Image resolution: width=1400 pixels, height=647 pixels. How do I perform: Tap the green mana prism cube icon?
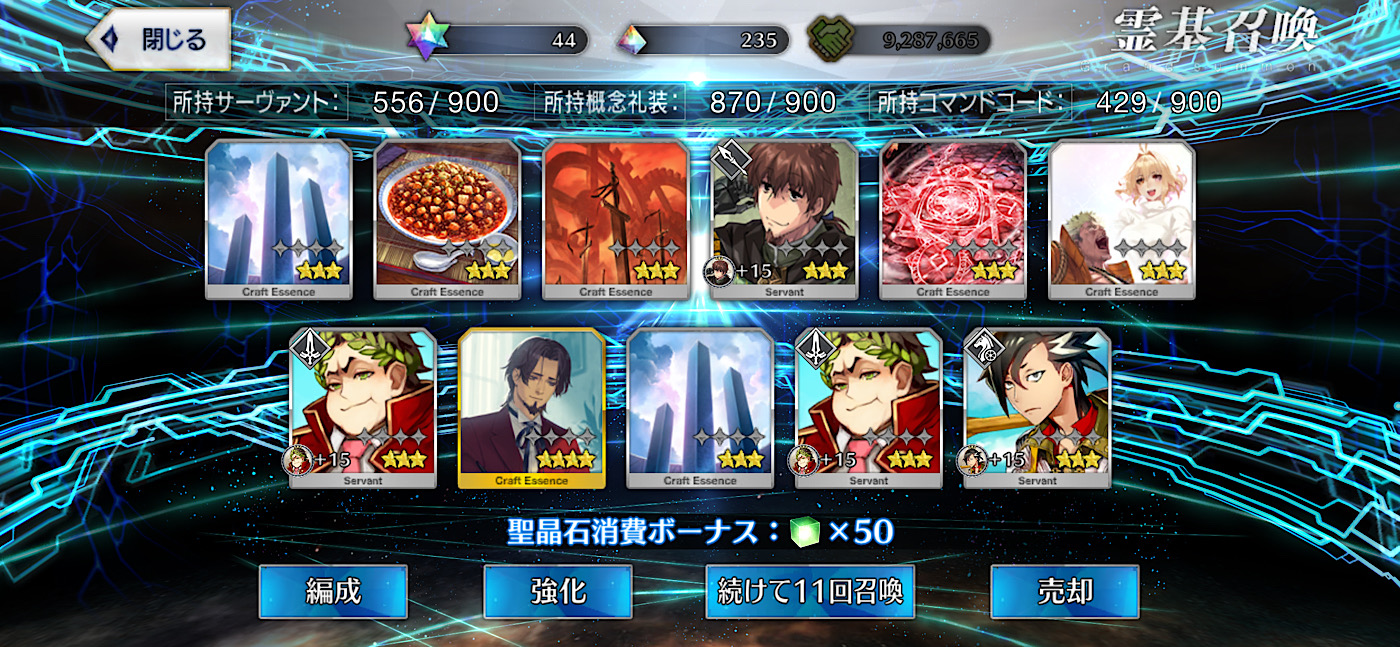point(803,533)
